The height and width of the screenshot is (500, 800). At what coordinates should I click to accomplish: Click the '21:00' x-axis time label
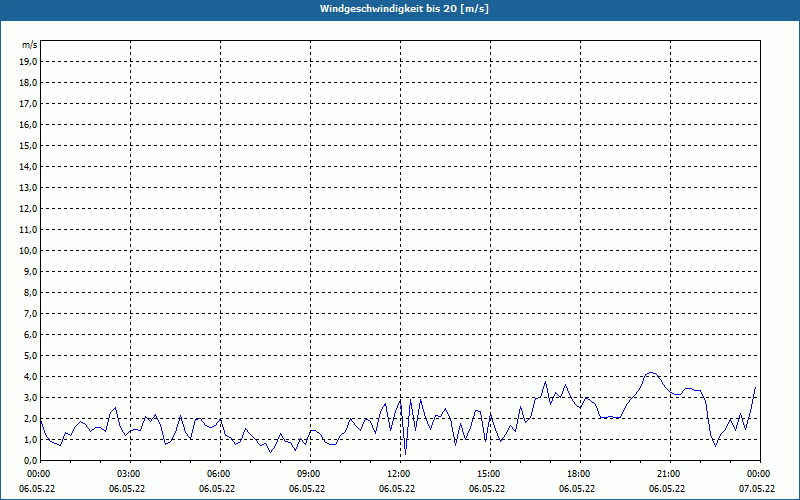click(667, 474)
